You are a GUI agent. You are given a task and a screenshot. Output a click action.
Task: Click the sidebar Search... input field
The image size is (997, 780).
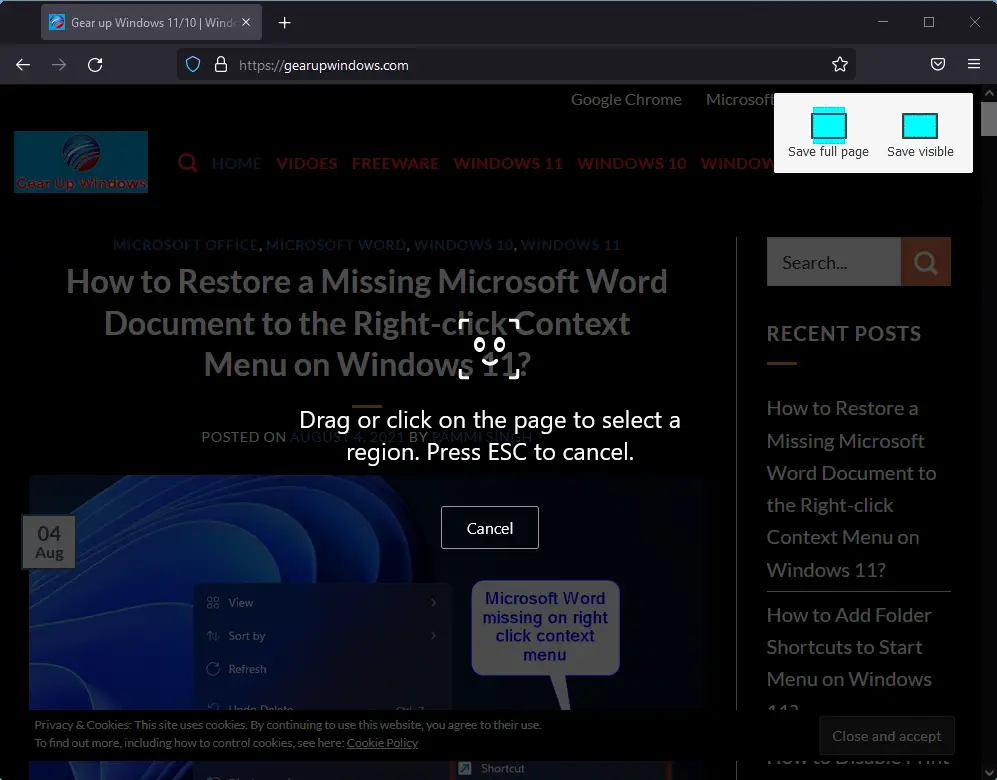(x=834, y=262)
